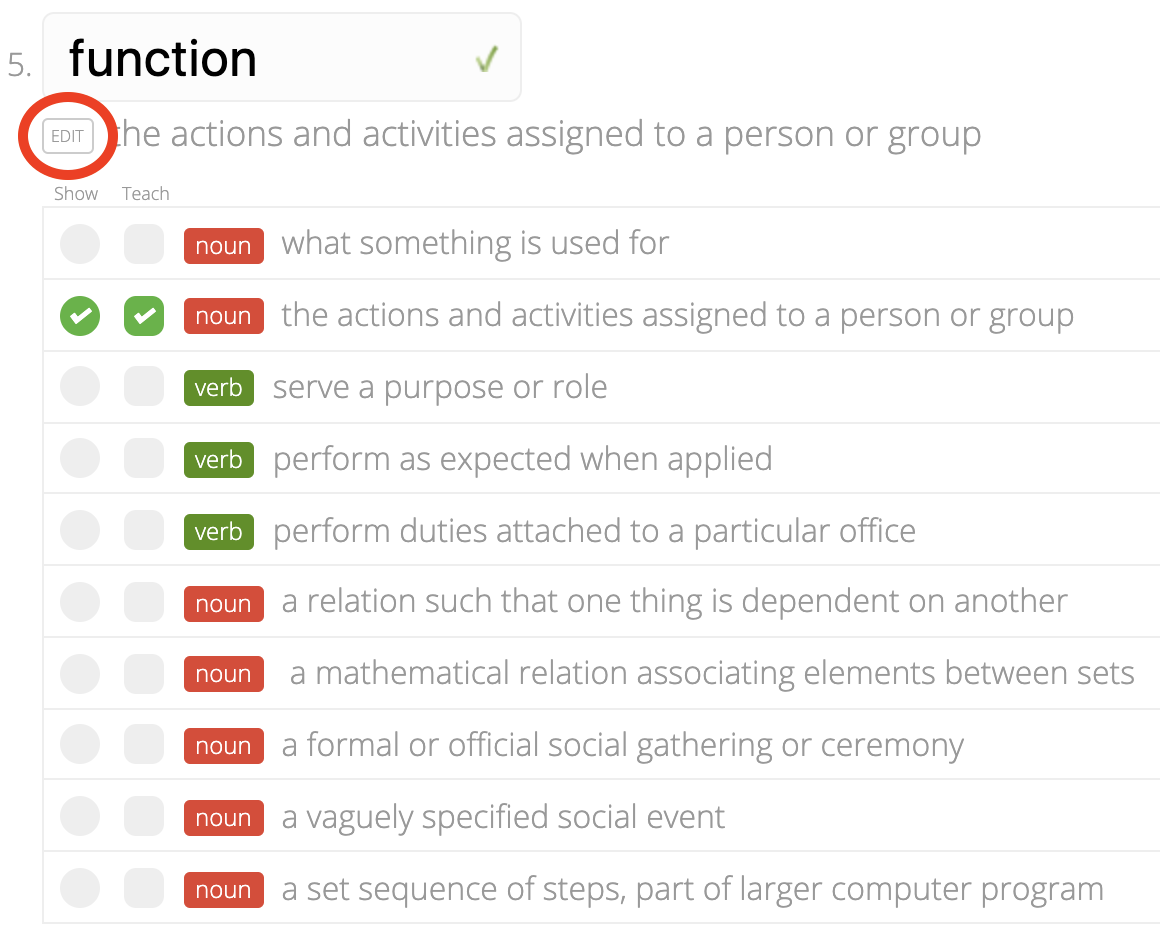Click the noun badge next to "what something is used for"
The image size is (1160, 944).
[x=223, y=245]
